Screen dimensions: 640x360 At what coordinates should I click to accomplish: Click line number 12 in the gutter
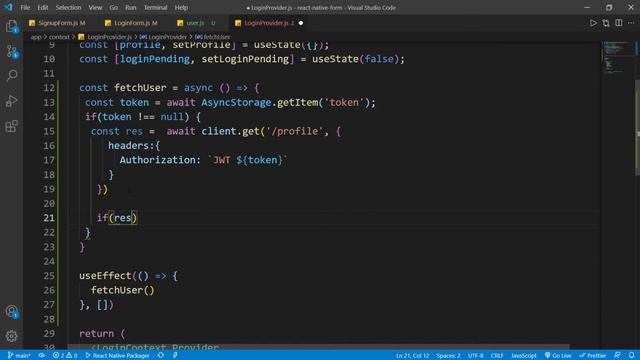point(49,88)
